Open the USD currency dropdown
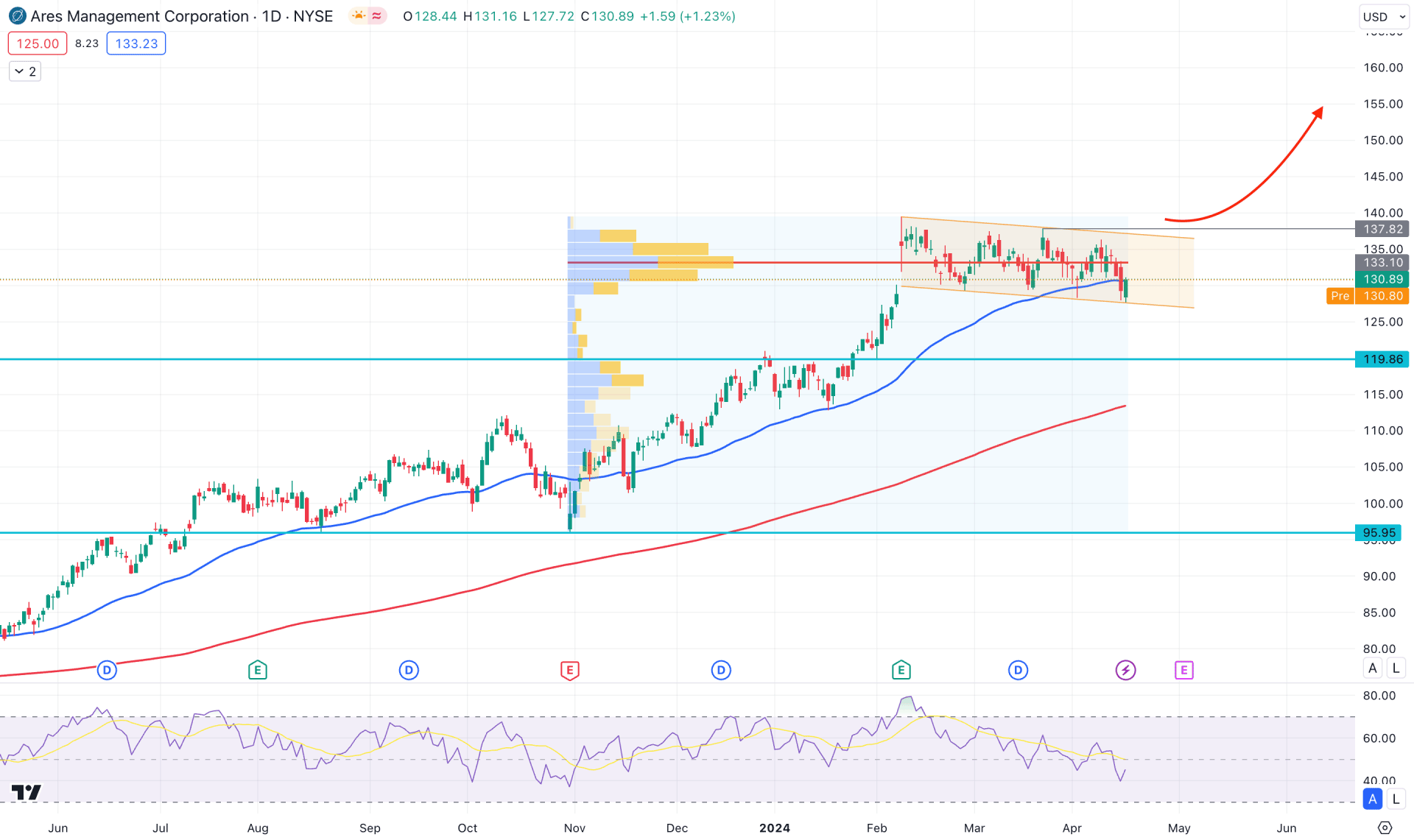 coord(1383,16)
